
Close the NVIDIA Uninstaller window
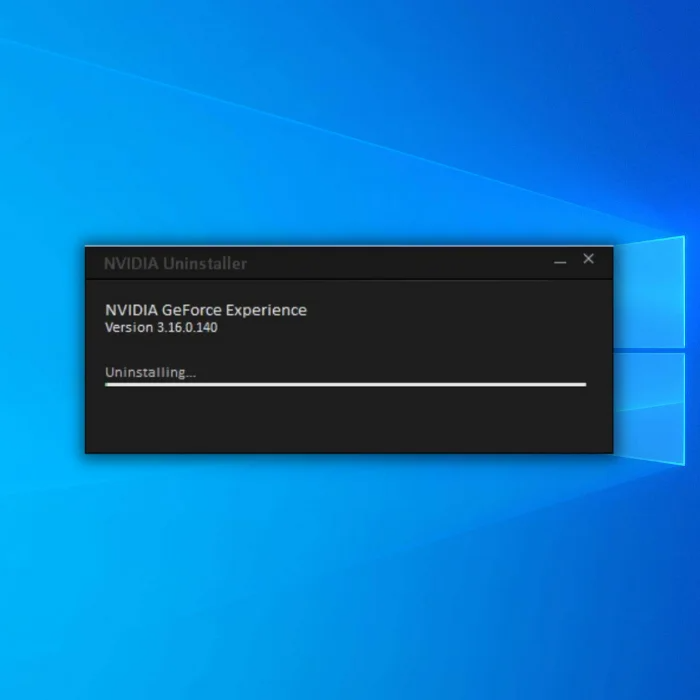588,258
